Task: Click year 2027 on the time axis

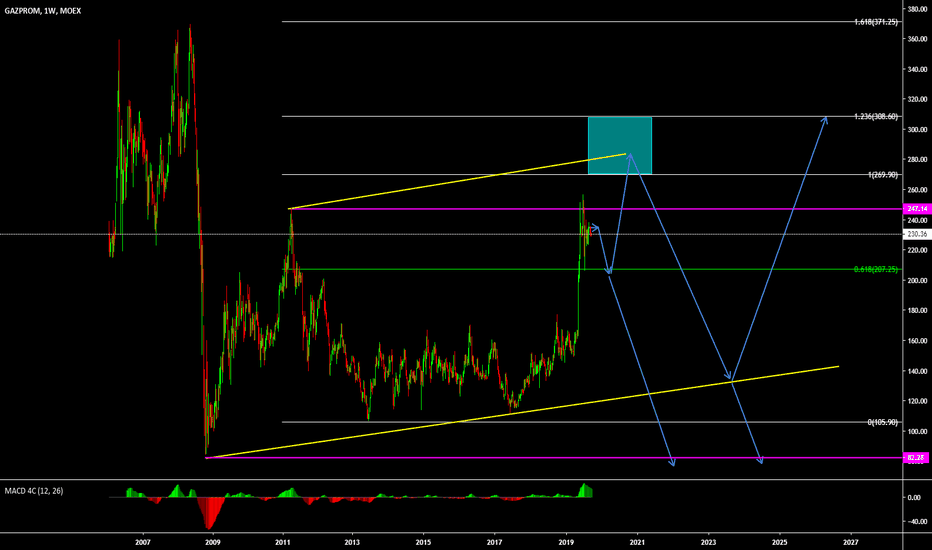Action: coord(851,542)
